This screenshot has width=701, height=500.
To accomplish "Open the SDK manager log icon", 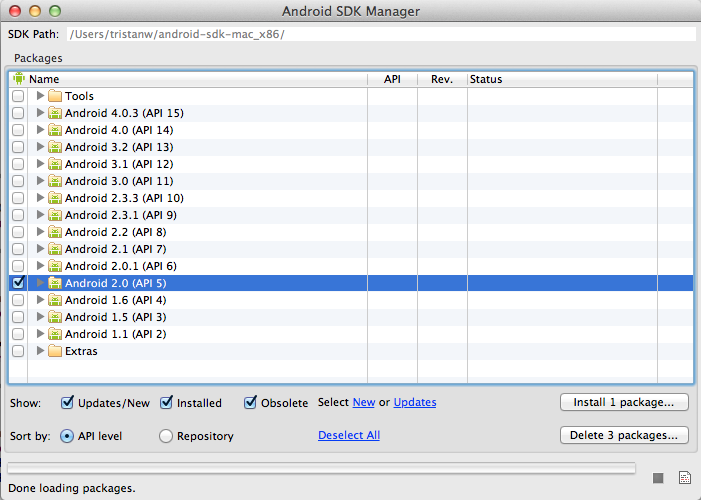I will pos(684,478).
